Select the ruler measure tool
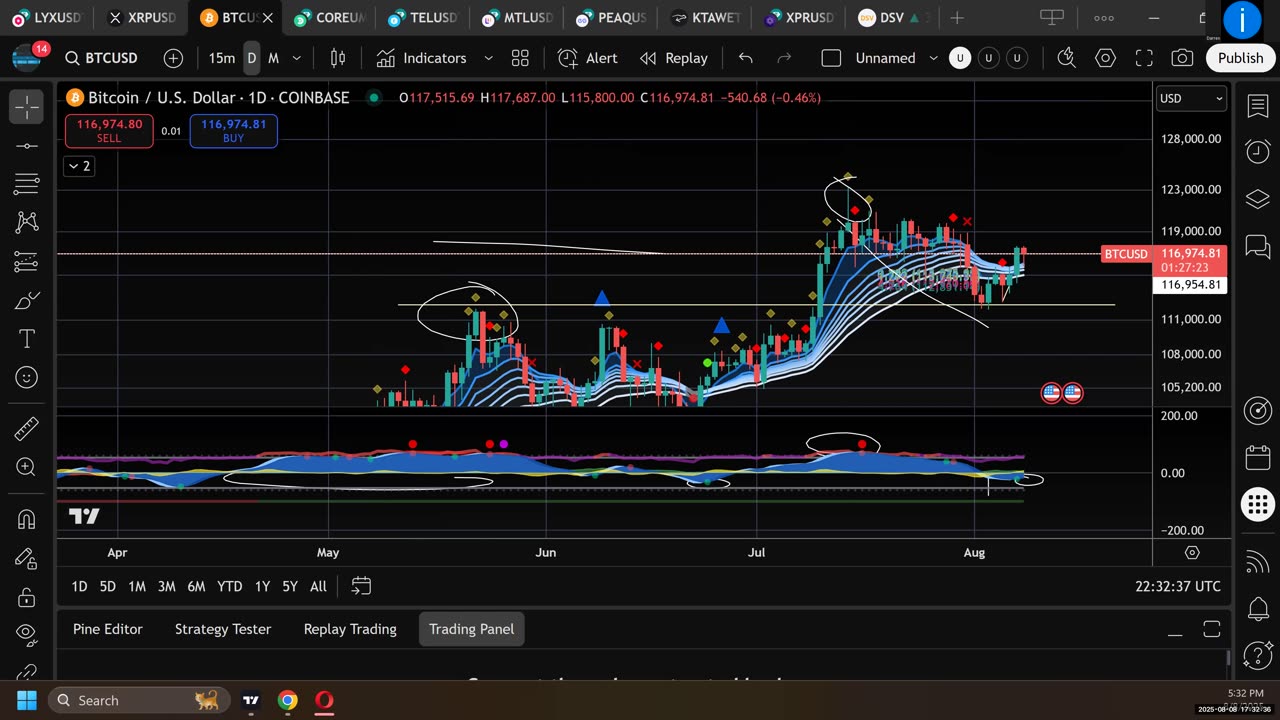Image resolution: width=1280 pixels, height=720 pixels. point(27,429)
